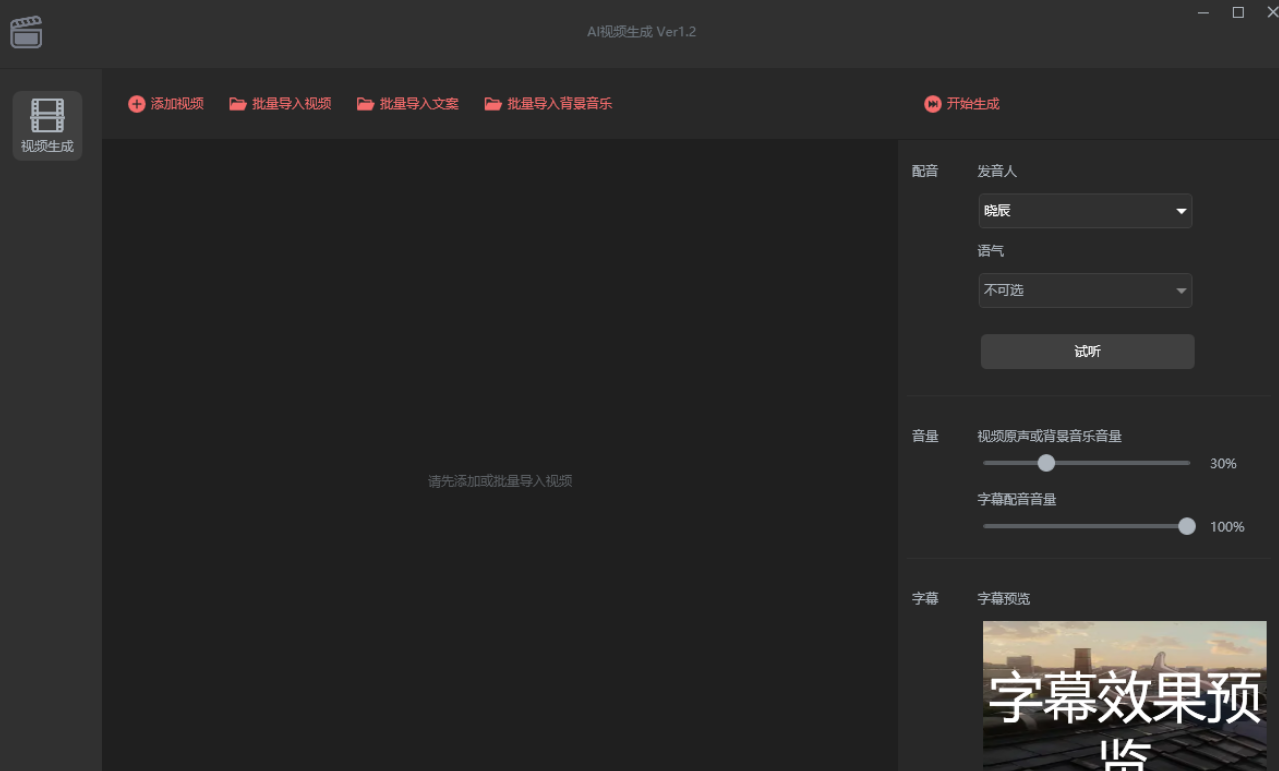1279x771 pixels.
Task: Click the folder icon for 批量导入文案
Action: pyautogui.click(x=366, y=103)
